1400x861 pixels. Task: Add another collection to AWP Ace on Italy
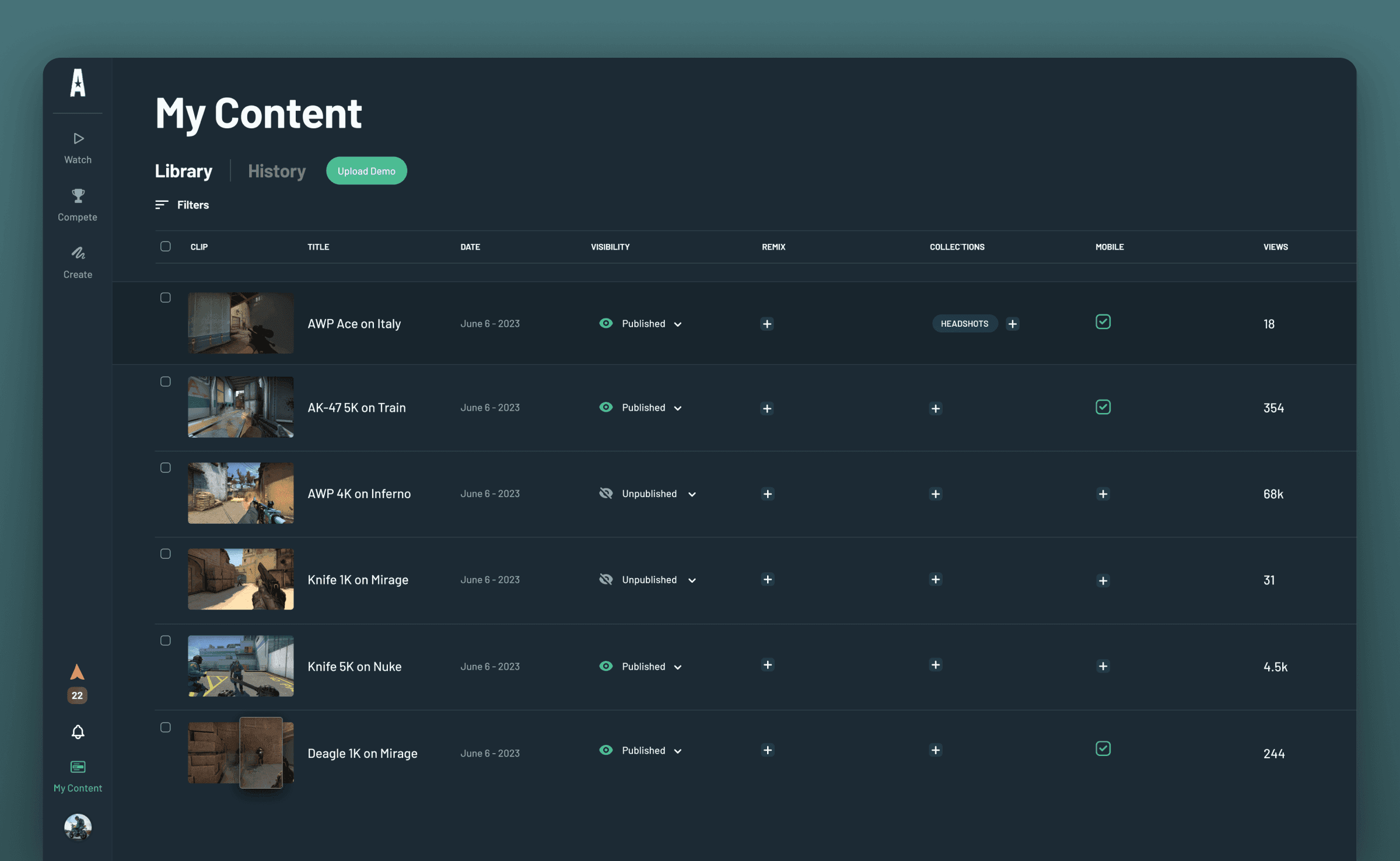coord(1013,324)
